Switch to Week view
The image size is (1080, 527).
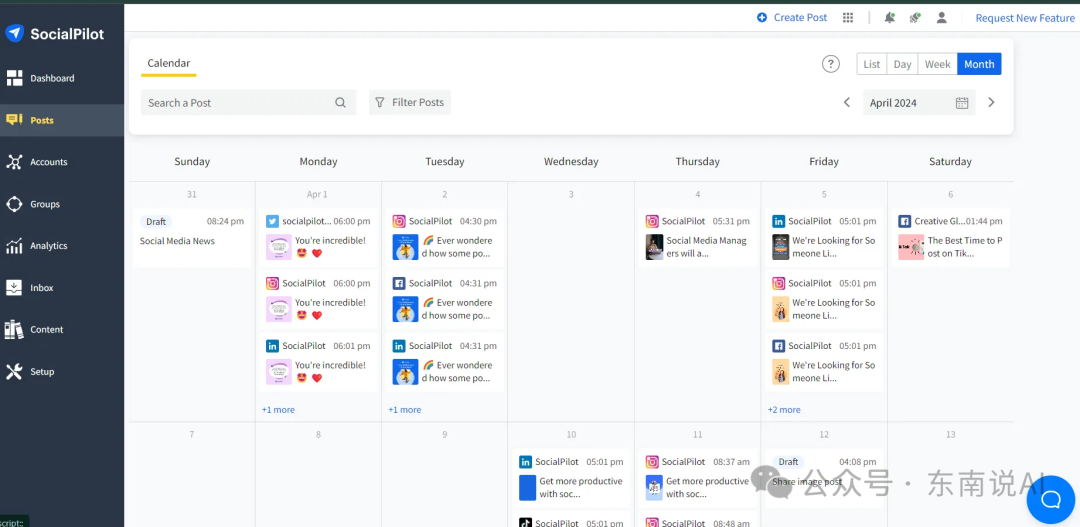point(937,64)
